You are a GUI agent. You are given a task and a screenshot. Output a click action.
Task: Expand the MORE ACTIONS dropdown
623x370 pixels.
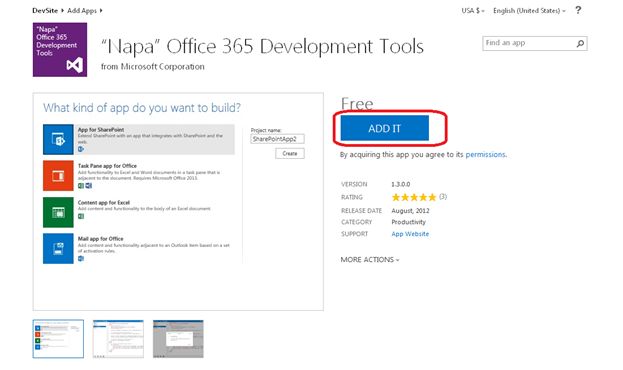point(370,260)
